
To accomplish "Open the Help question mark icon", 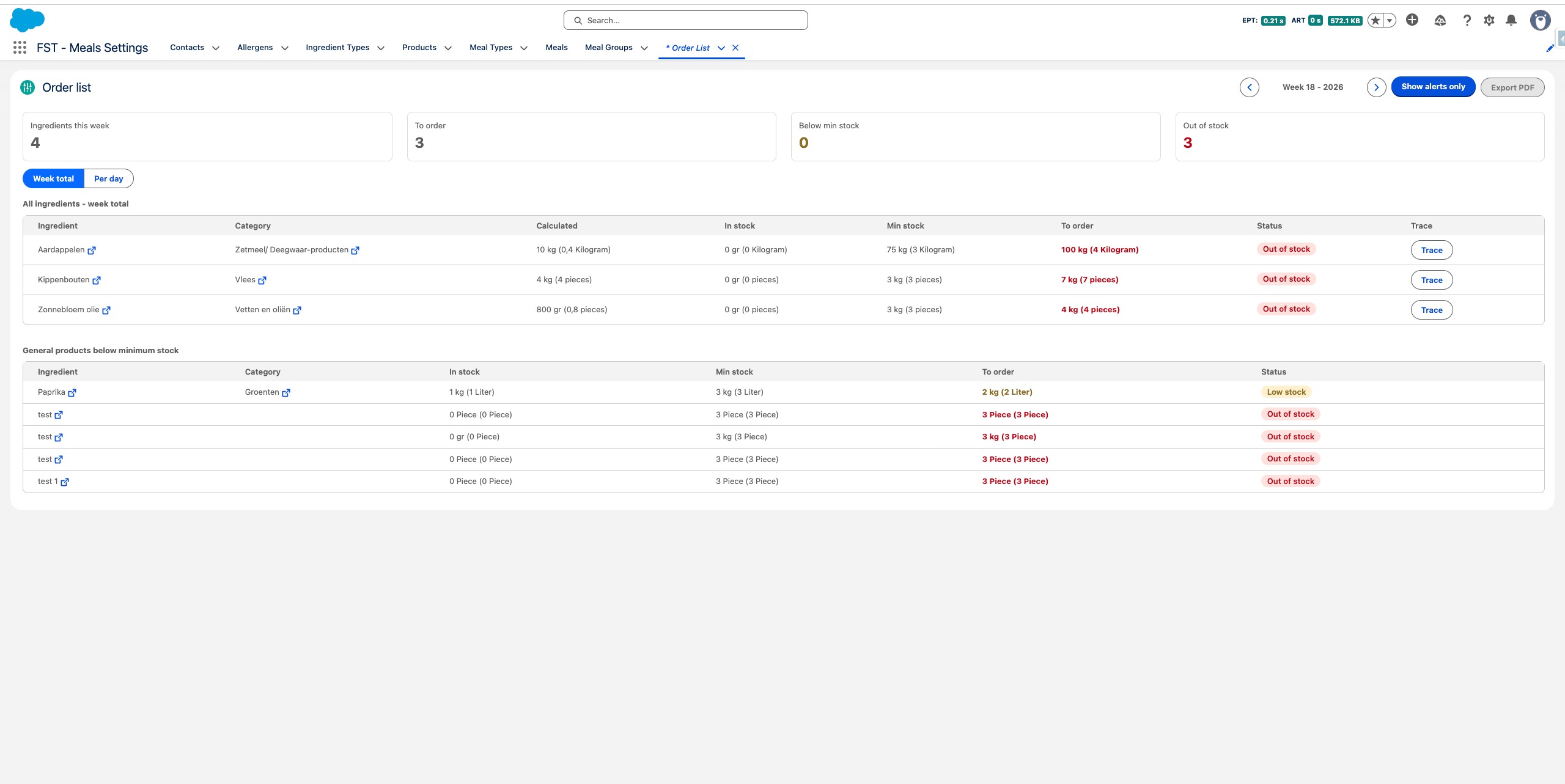I will pos(1467,20).
